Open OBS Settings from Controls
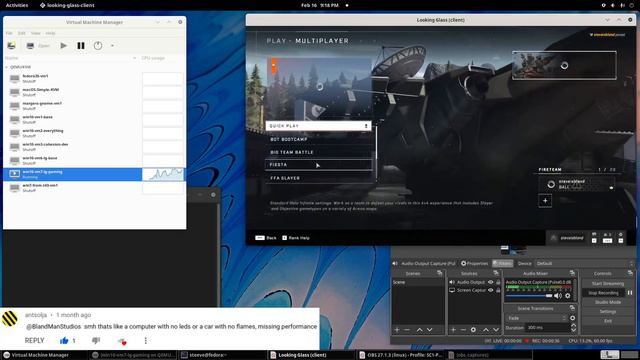The image size is (640, 360). coord(608,311)
